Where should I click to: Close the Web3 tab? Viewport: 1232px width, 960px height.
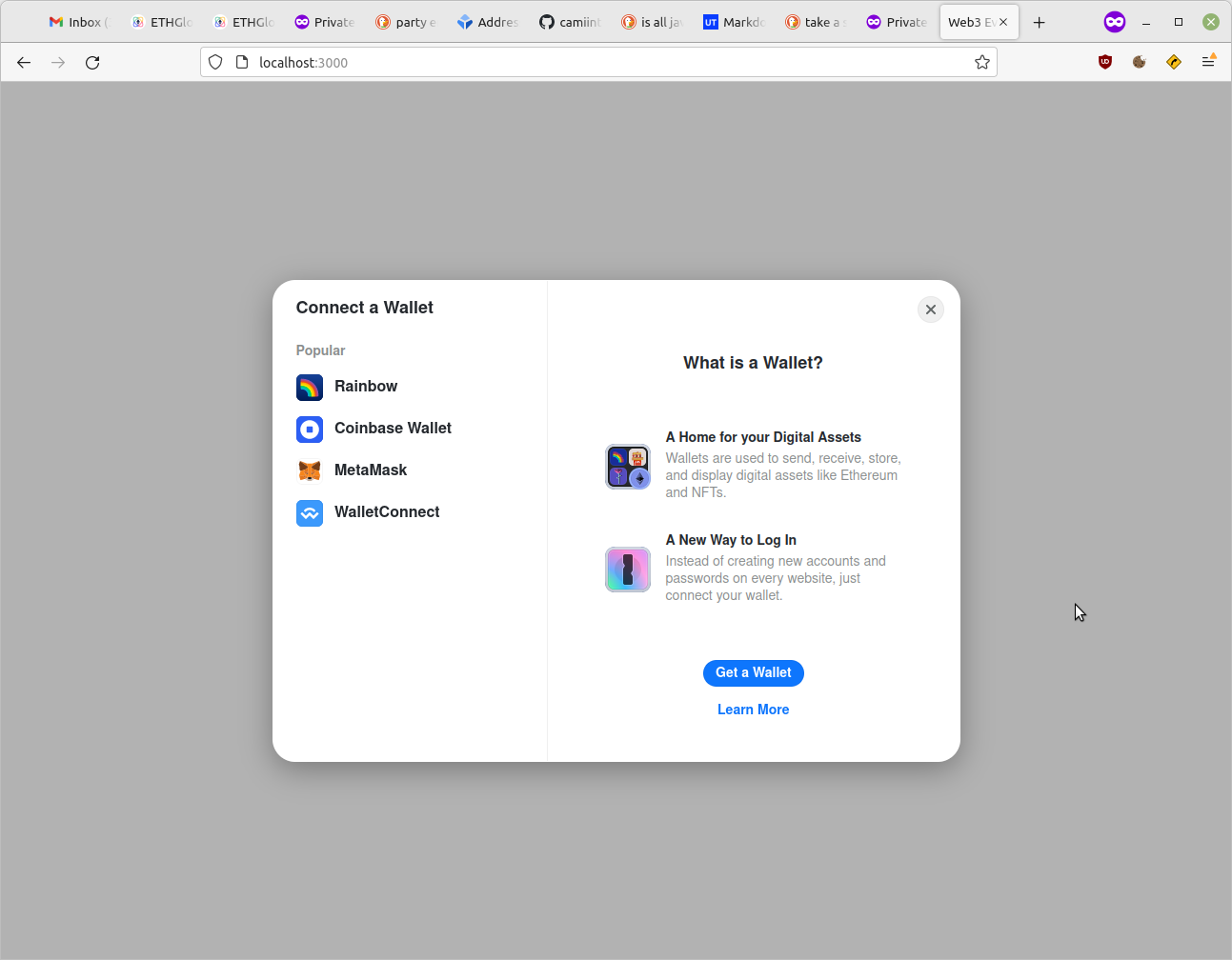click(1003, 22)
